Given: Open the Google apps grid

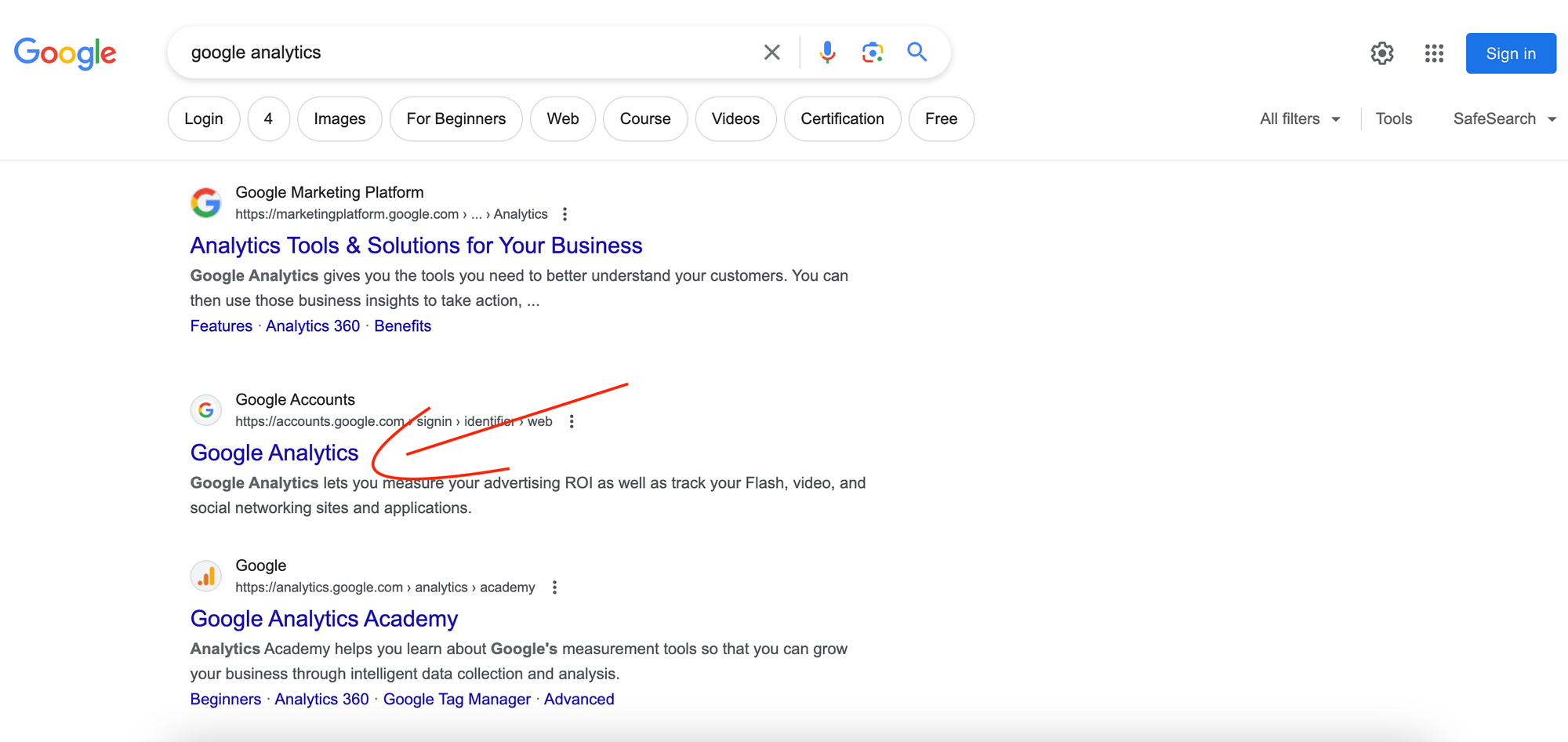Looking at the screenshot, I should 1434,53.
